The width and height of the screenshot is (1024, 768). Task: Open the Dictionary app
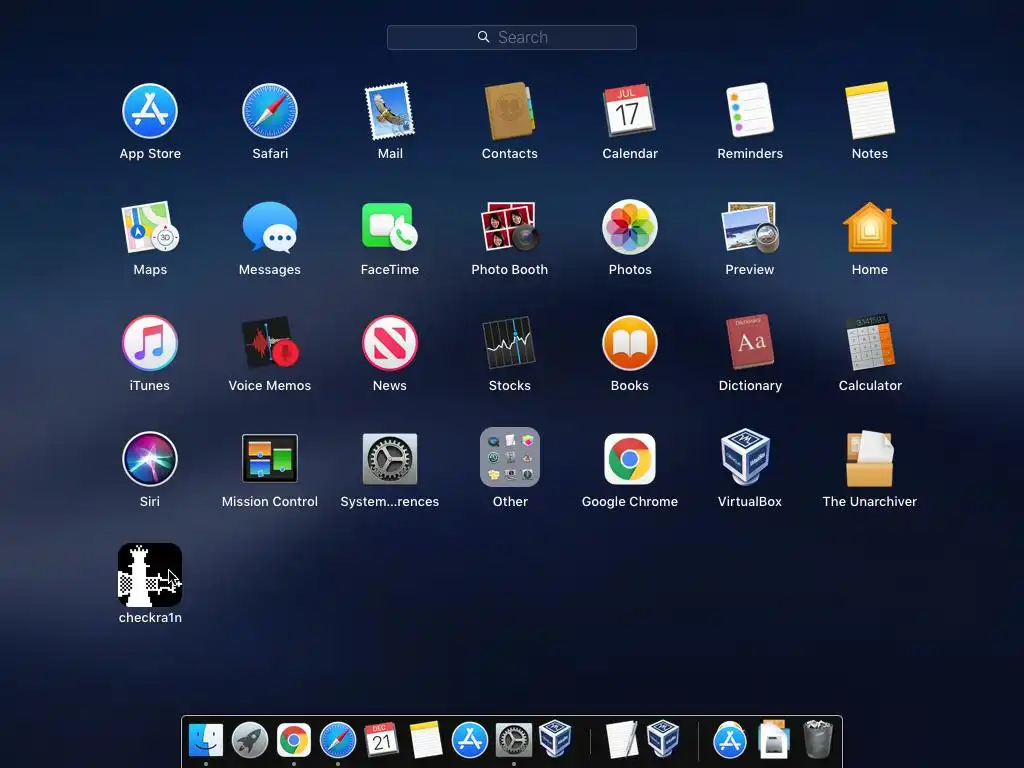[x=750, y=342]
